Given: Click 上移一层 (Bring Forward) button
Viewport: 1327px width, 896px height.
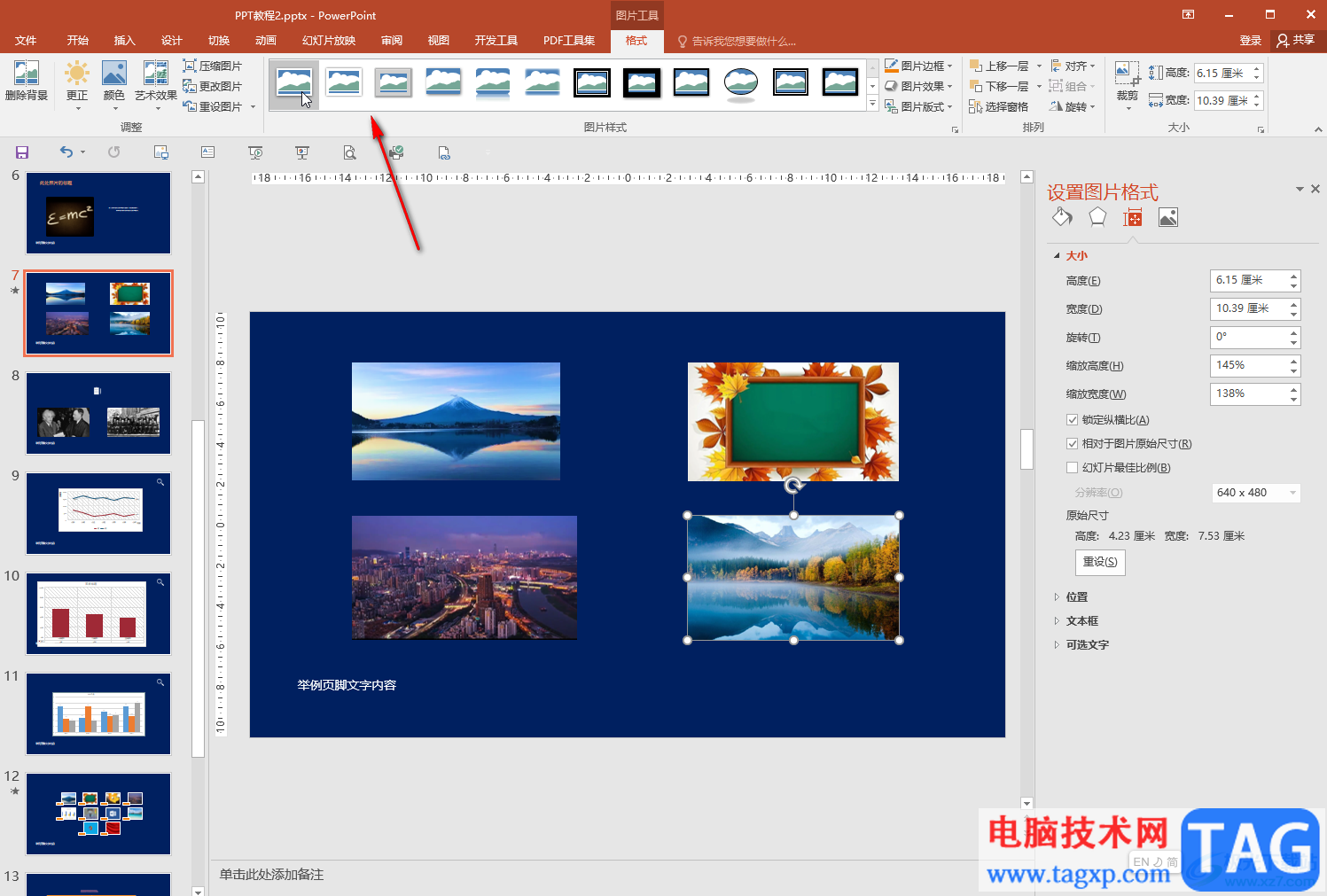Looking at the screenshot, I should pyautogui.click(x=1000, y=66).
